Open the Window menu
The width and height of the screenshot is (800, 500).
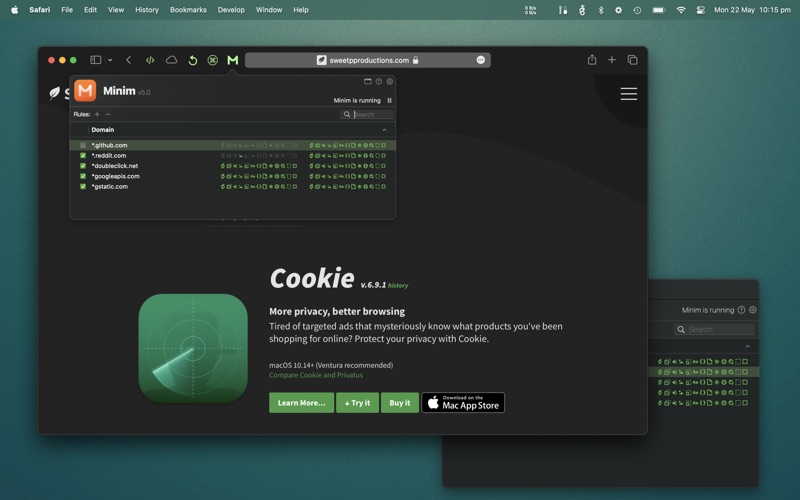269,10
